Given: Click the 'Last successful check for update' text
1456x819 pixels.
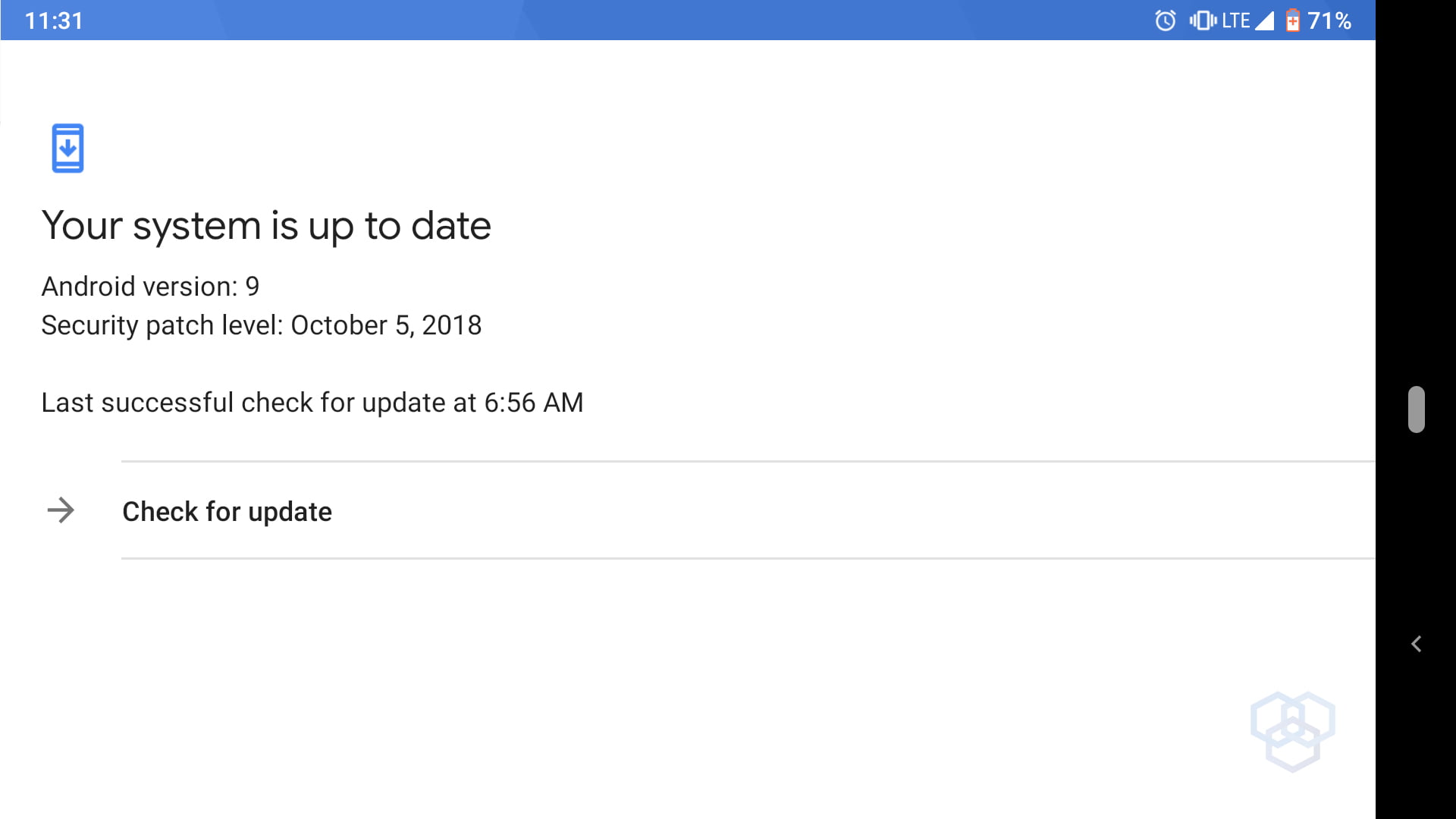Looking at the screenshot, I should click(x=258, y=403).
